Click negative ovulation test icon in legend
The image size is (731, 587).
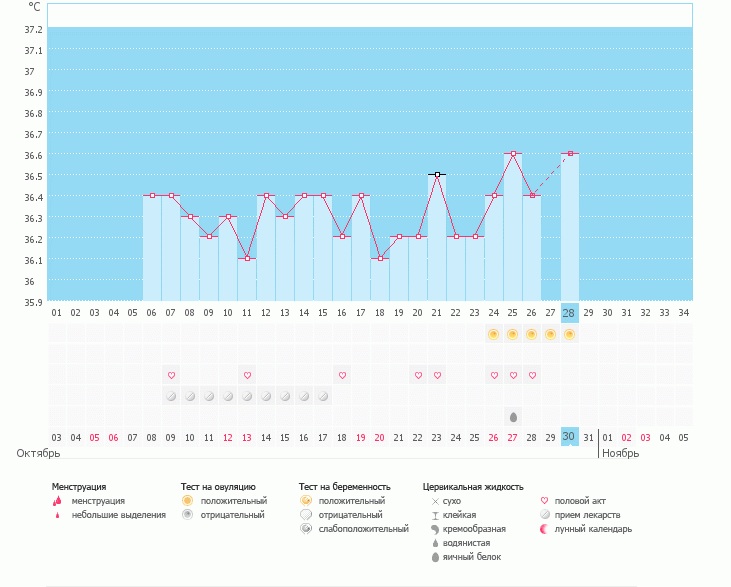click(186, 515)
